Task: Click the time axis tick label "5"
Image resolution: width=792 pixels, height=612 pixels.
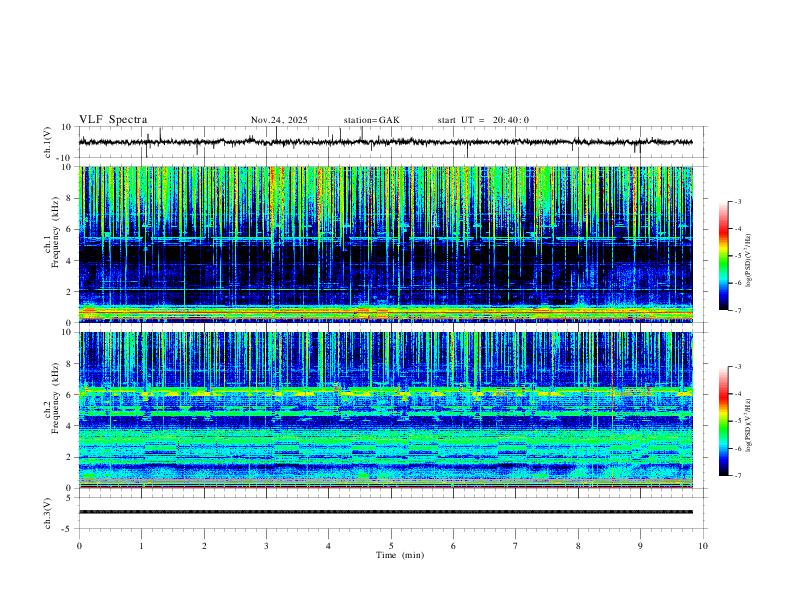Action: (391, 546)
